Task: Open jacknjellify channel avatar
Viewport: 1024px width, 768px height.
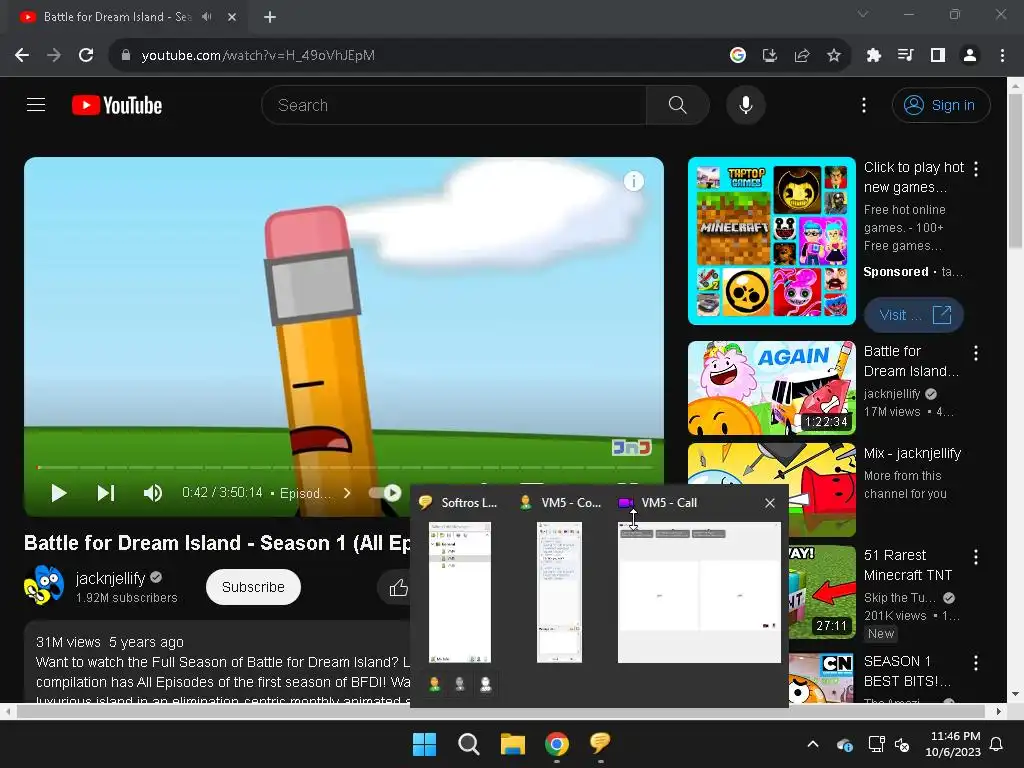Action: [44, 585]
